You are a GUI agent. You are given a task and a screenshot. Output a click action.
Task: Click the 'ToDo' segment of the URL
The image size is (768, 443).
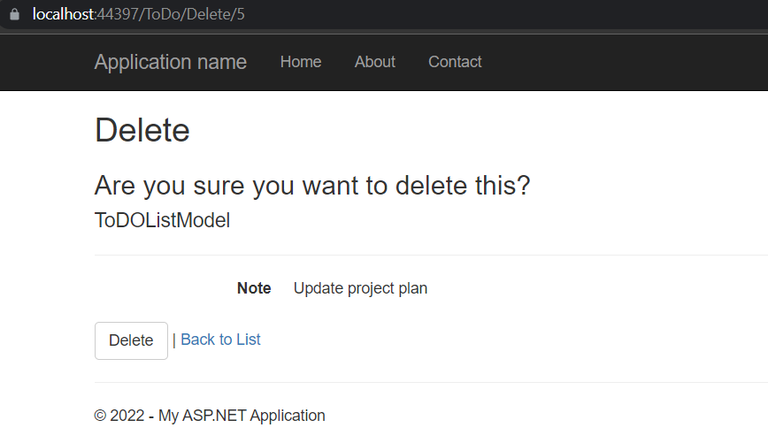point(164,14)
